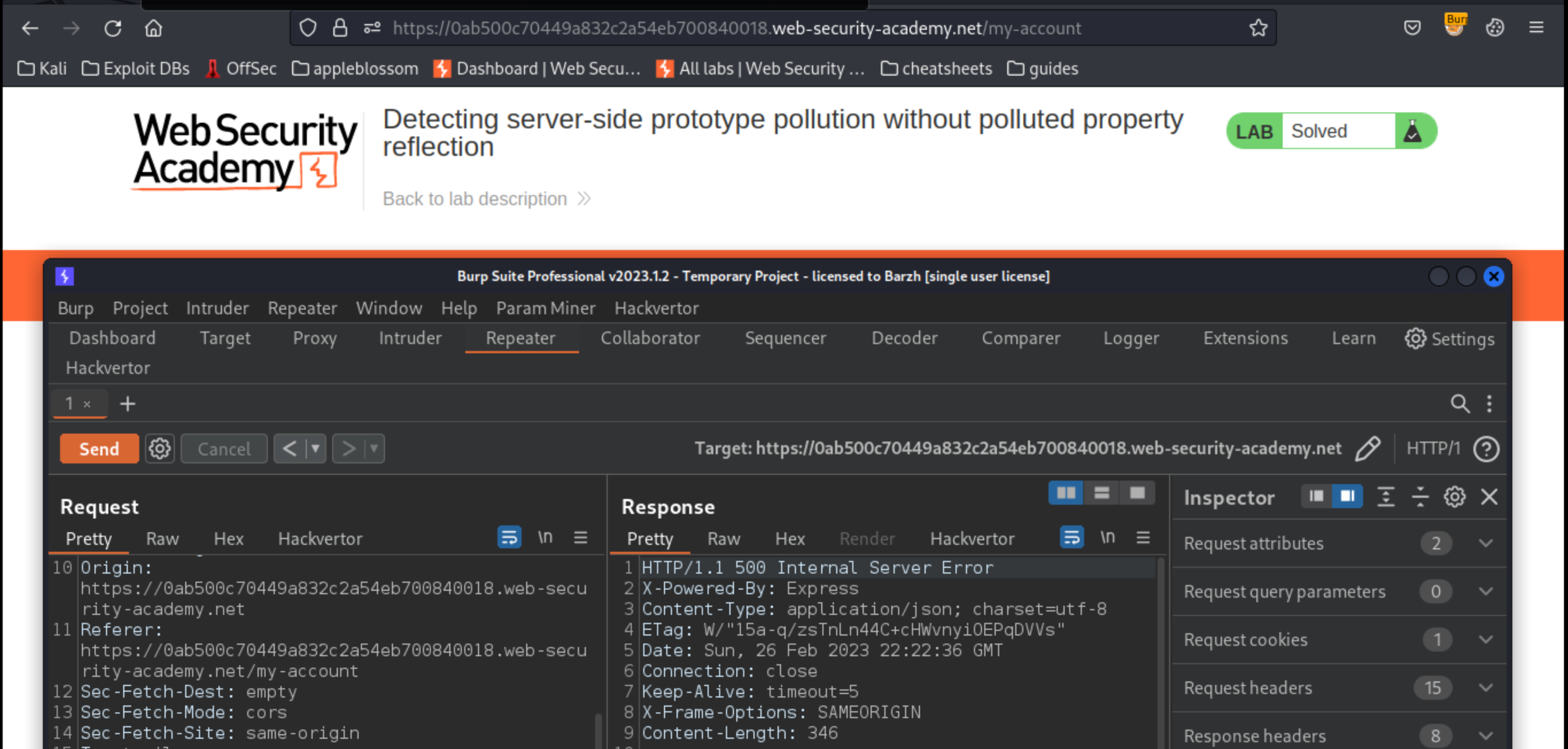The image size is (1568, 749).
Task: Click the Content-Length: 346 response header
Action: pos(740,733)
